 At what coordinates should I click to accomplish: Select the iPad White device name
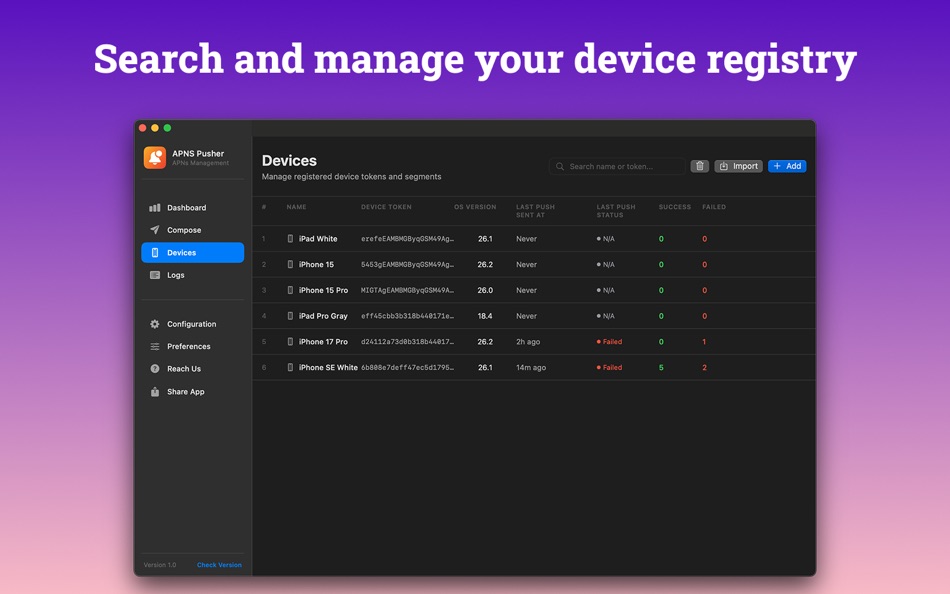[317, 239]
